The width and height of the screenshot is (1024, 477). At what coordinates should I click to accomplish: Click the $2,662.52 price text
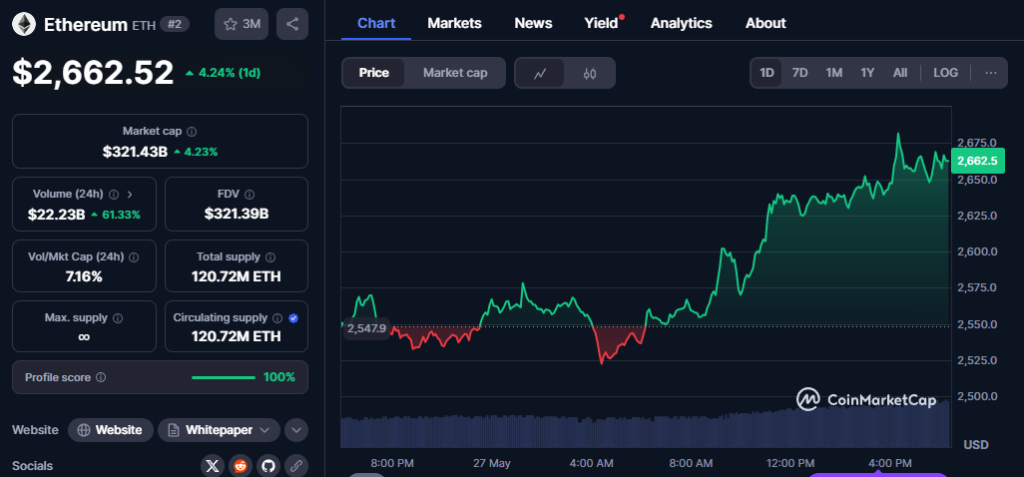coord(93,72)
